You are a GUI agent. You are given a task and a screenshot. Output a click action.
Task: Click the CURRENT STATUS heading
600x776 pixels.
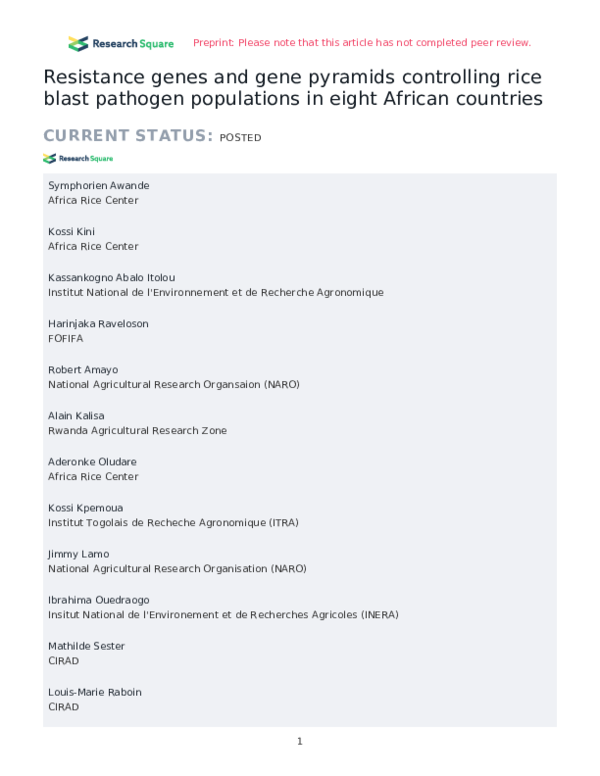click(128, 136)
